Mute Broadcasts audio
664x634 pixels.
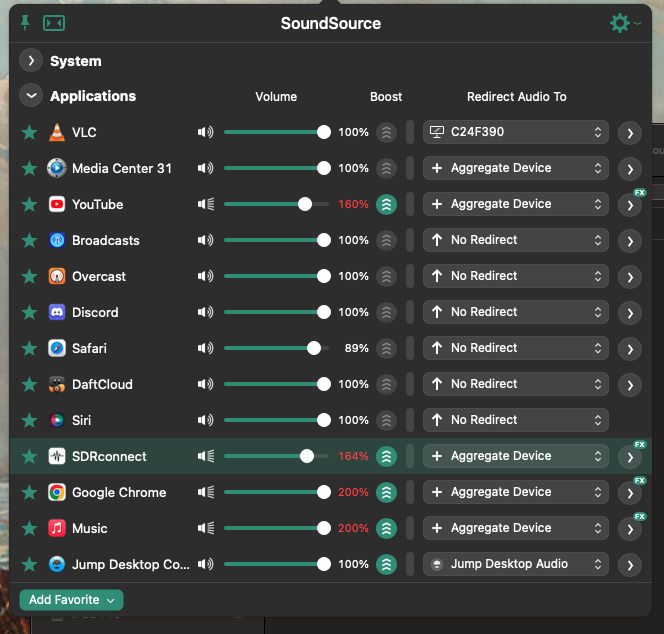point(205,240)
